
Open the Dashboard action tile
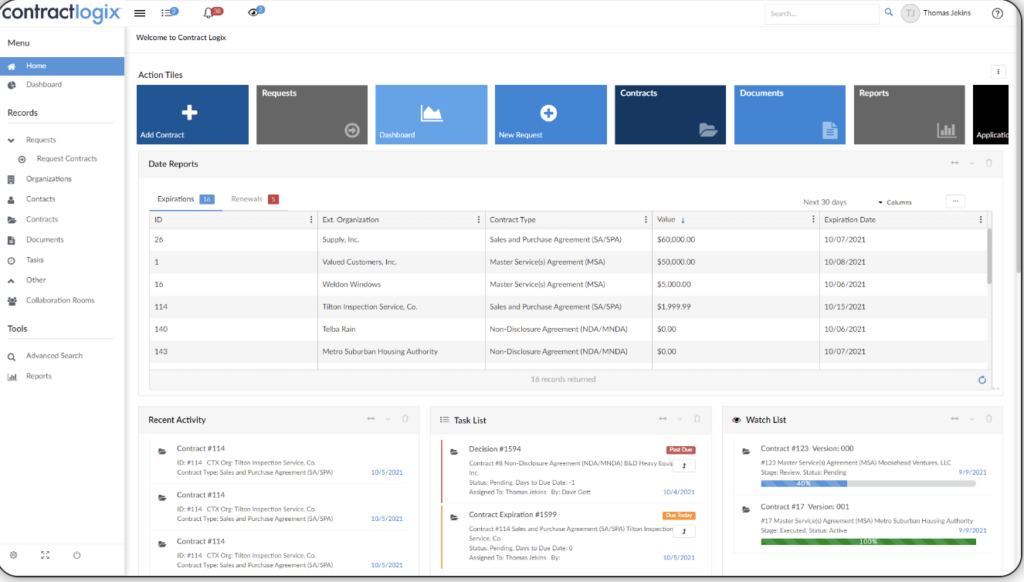(431, 114)
